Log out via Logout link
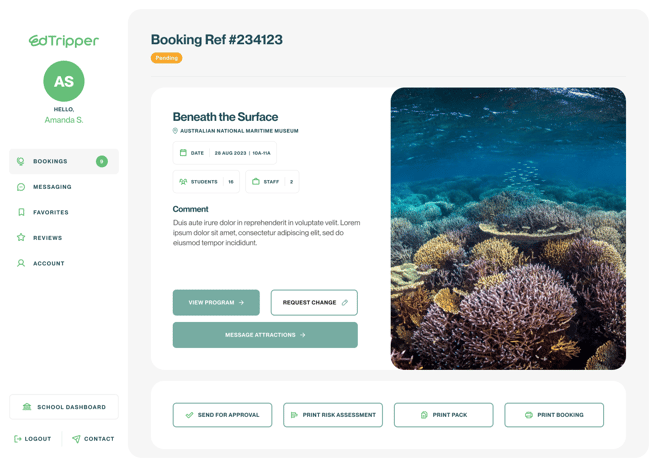658x467 pixels. click(x=33, y=439)
